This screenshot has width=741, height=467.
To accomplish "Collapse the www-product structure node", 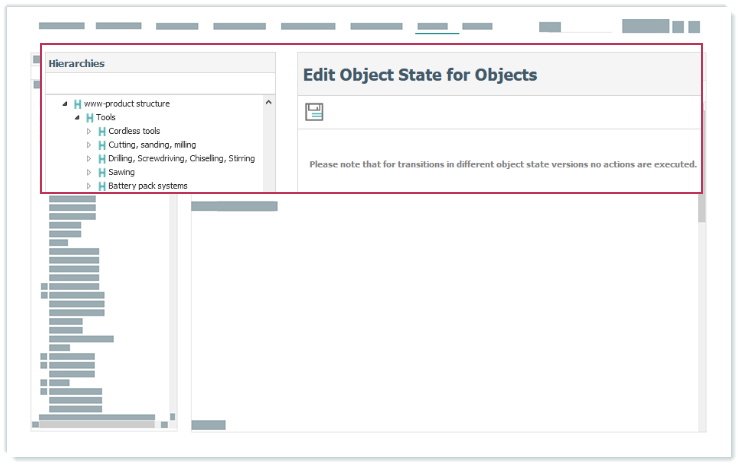I will tap(64, 104).
